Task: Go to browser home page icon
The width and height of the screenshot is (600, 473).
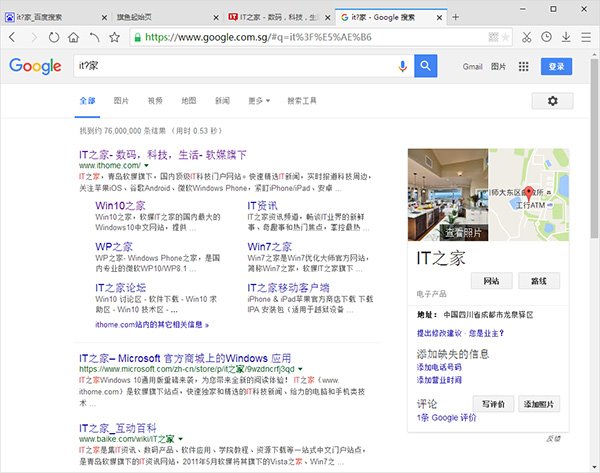Action: pyautogui.click(x=73, y=37)
